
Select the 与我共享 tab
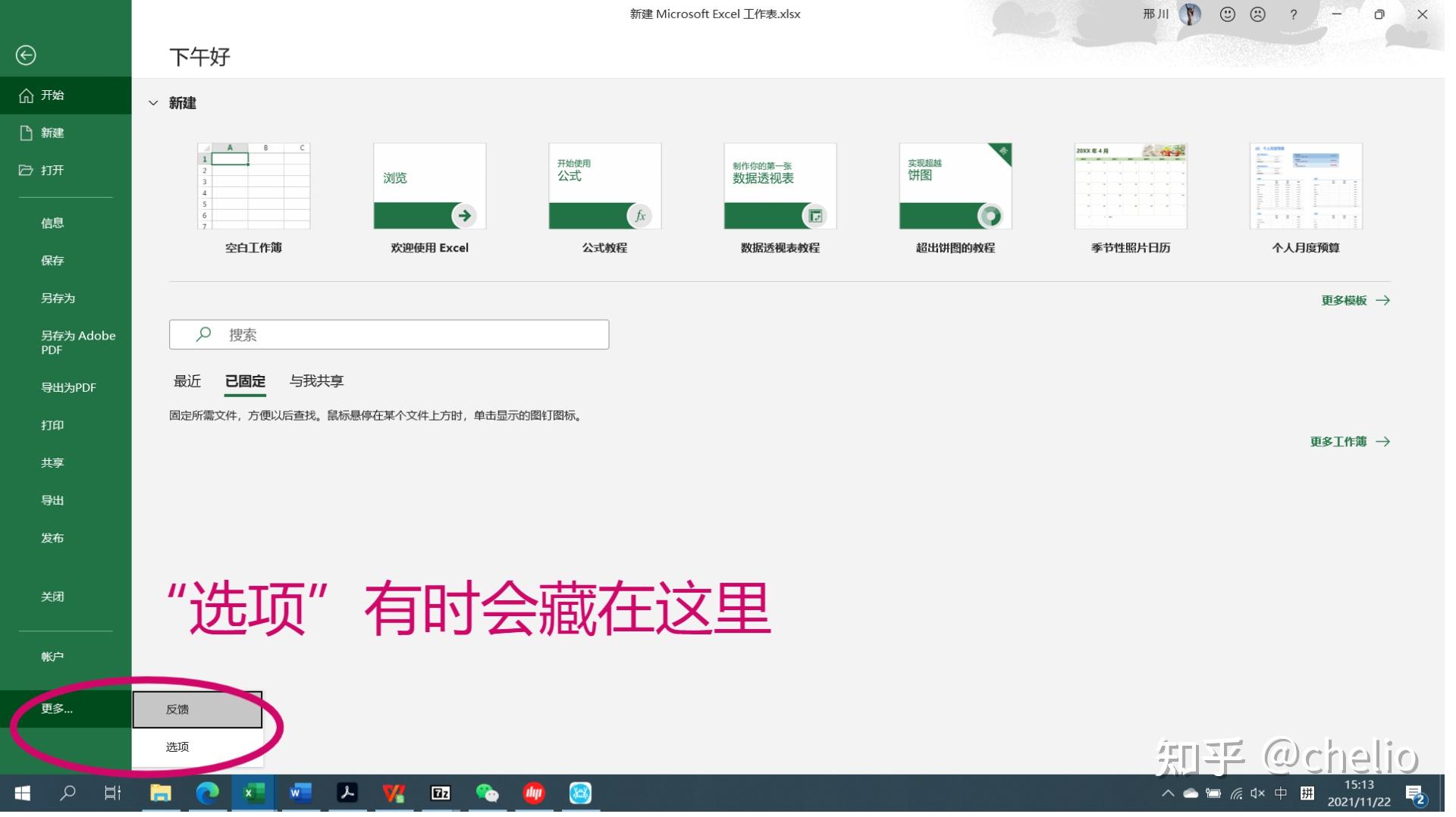click(315, 381)
